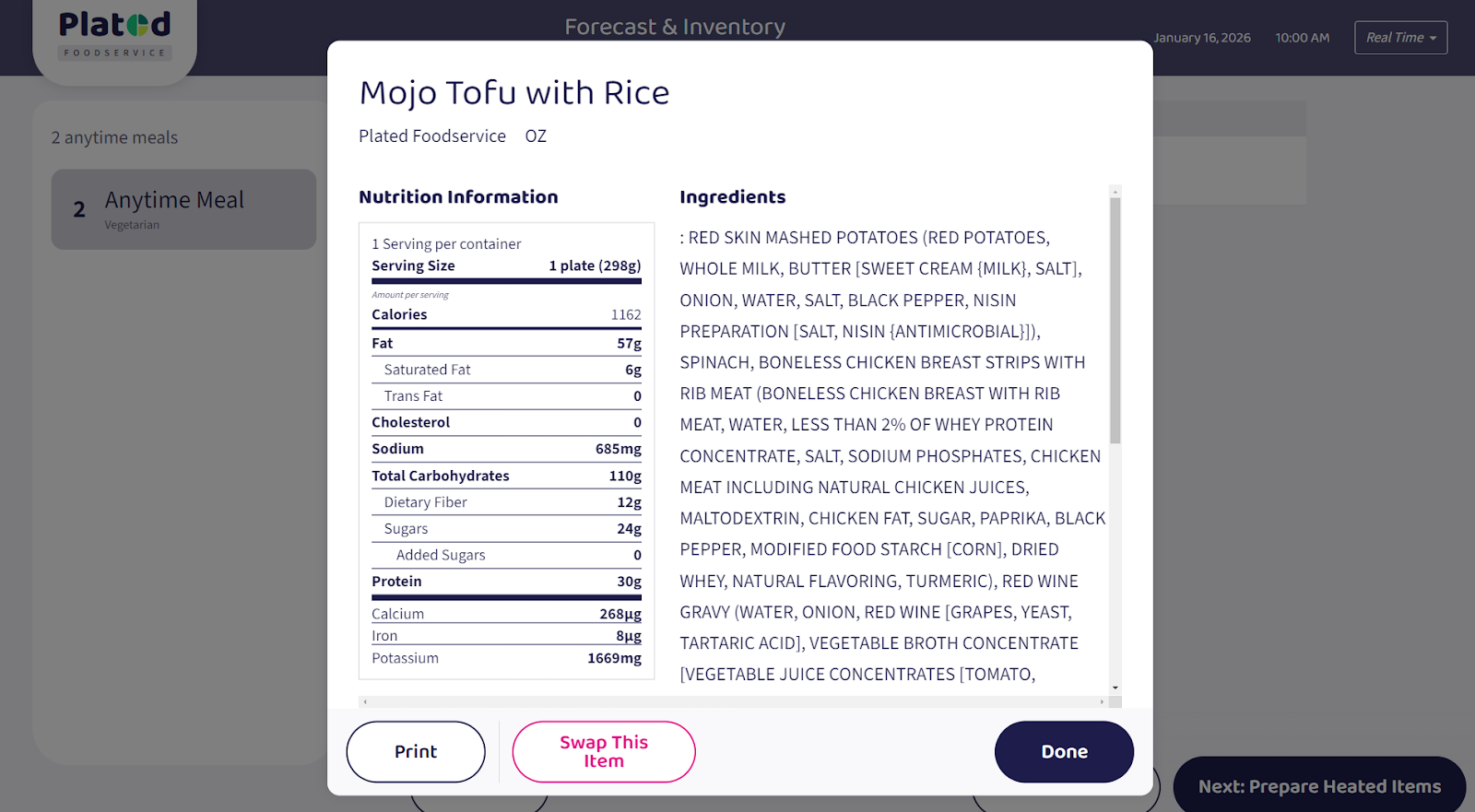The width and height of the screenshot is (1475, 812).
Task: Select the Anytime Meal vegetarian card
Action: coord(183,209)
